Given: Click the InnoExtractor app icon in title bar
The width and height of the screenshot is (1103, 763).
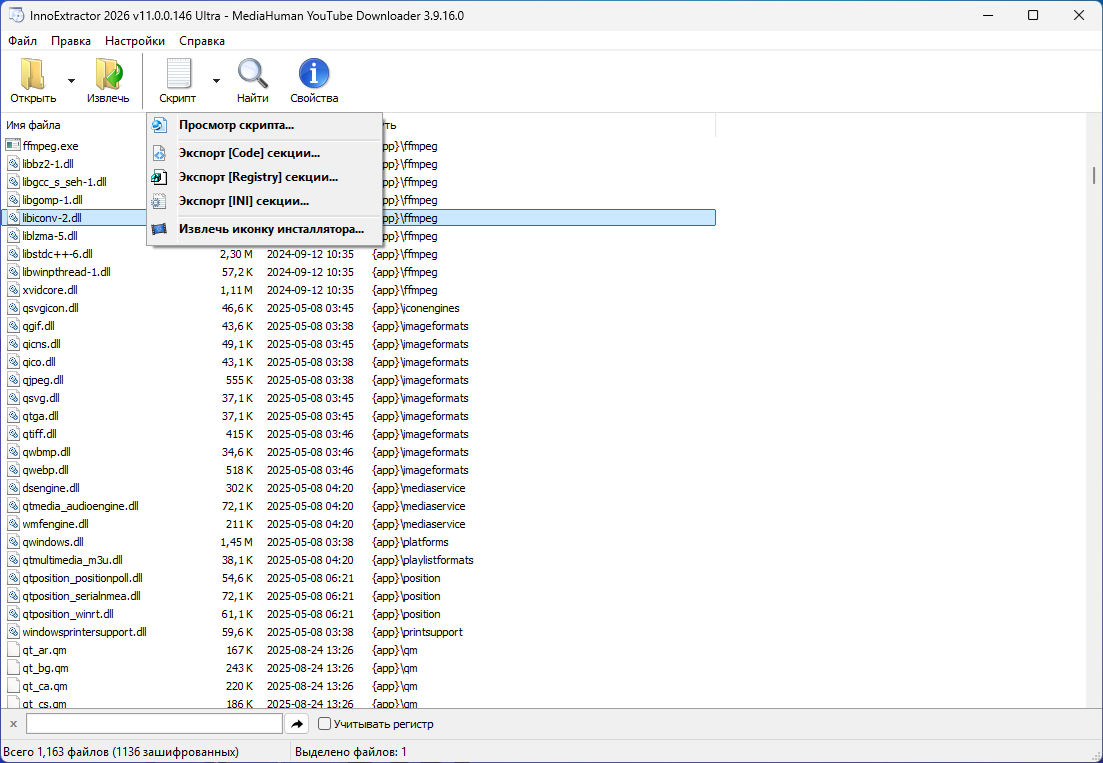Looking at the screenshot, I should tap(15, 15).
